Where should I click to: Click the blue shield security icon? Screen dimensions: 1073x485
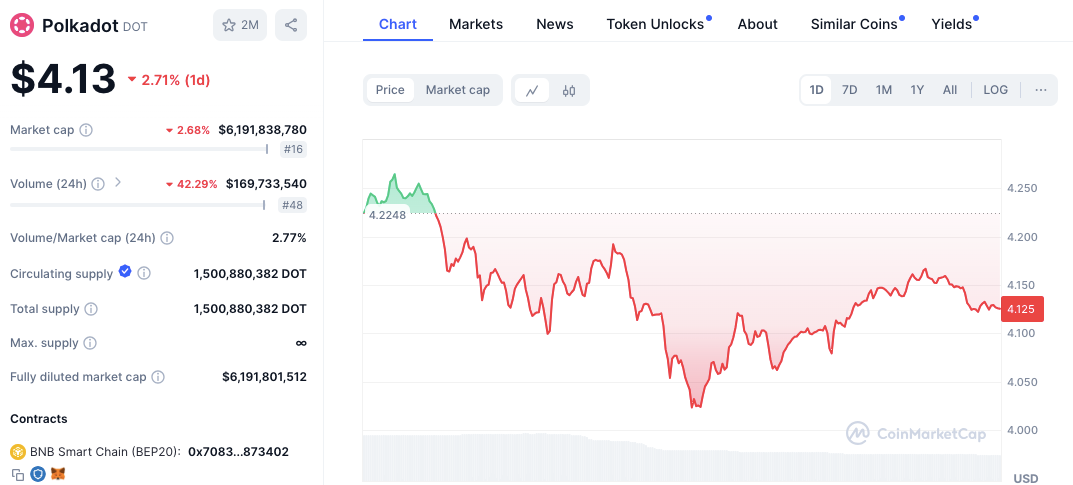[x=38, y=474]
